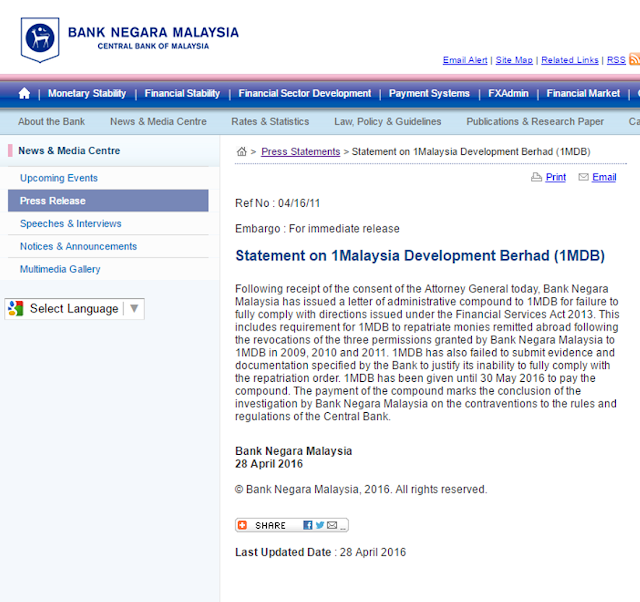The width and height of the screenshot is (640, 602).
Task: Open Rates & Statistics tab
Action: pyautogui.click(x=270, y=122)
